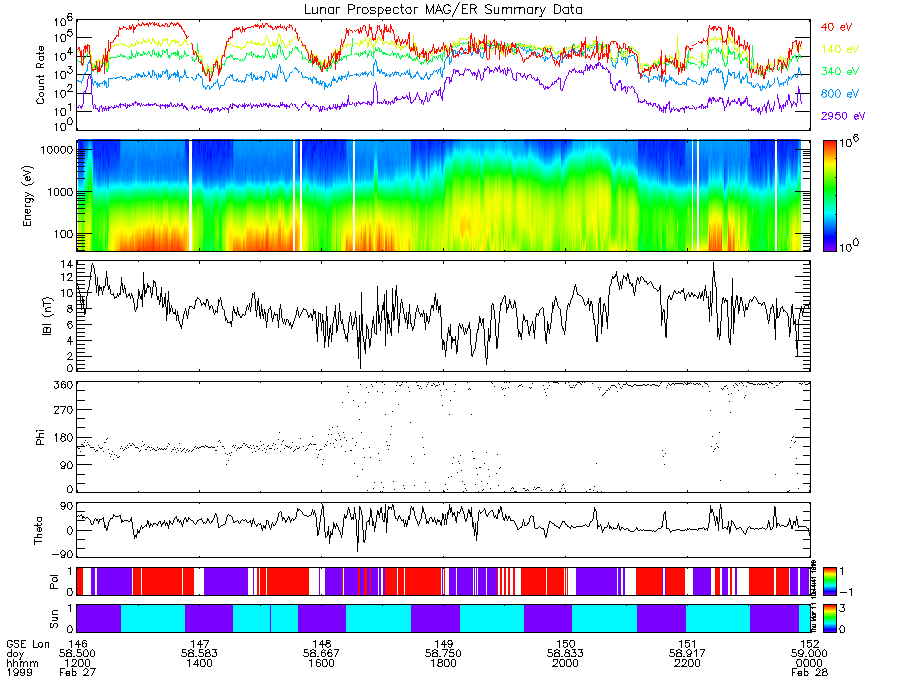Viewport: 900px width, 700px height.
Task: Click the GSE longitude value '147'
Action: pyautogui.click(x=199, y=644)
